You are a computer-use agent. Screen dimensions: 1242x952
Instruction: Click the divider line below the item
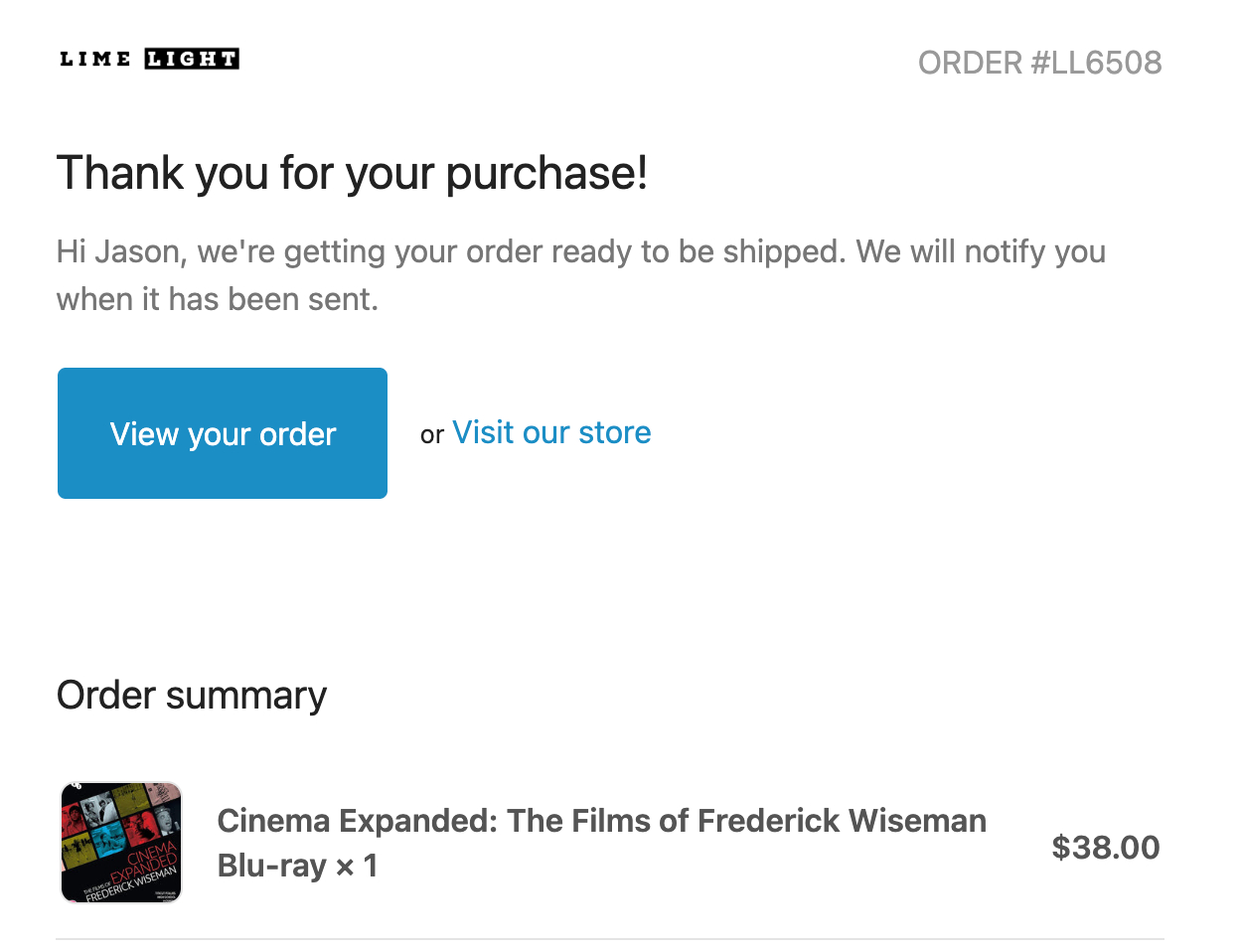coord(609,938)
